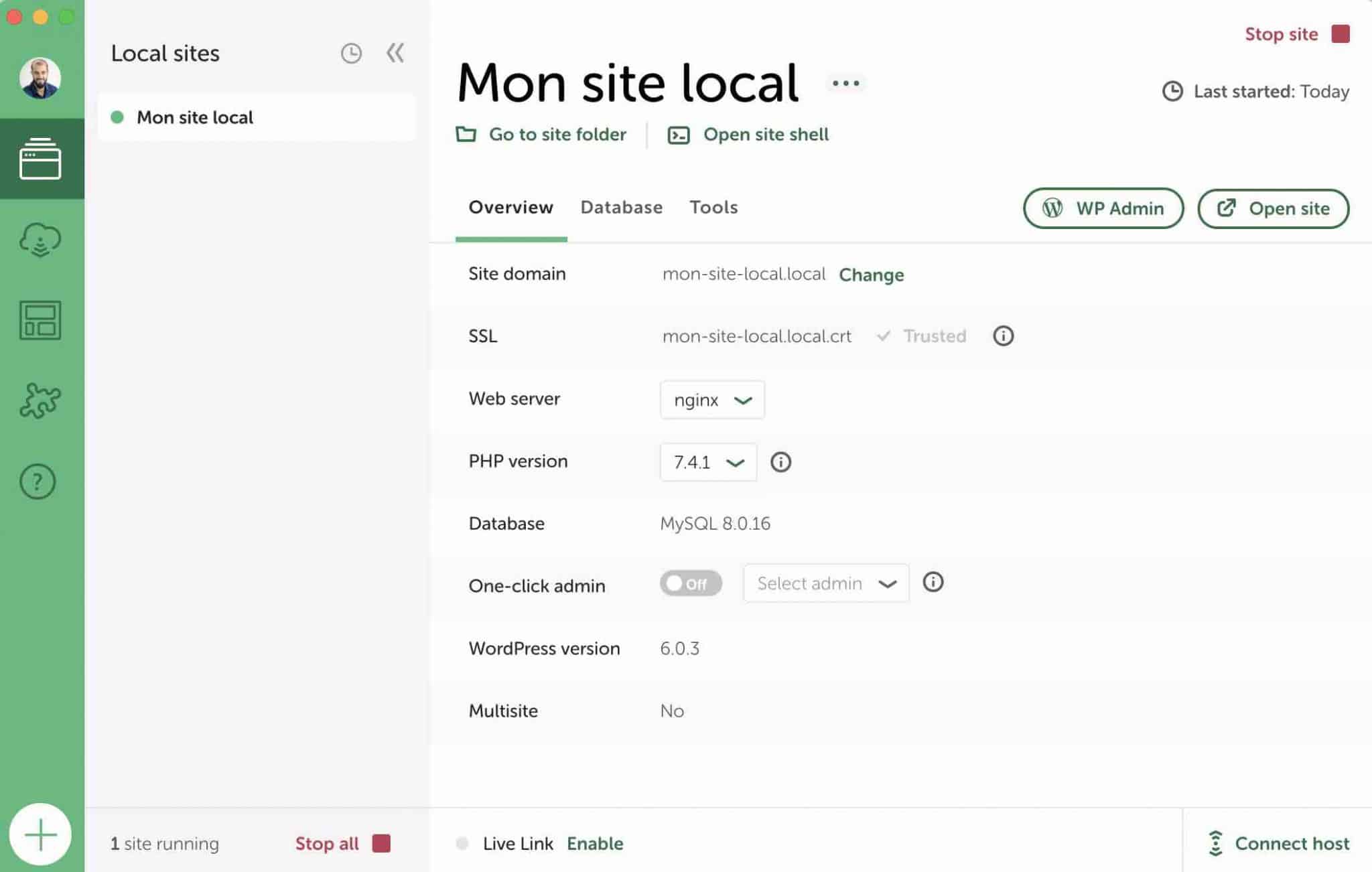Click the Open site shell link
Screen dimensions: 1372x872
point(748,135)
